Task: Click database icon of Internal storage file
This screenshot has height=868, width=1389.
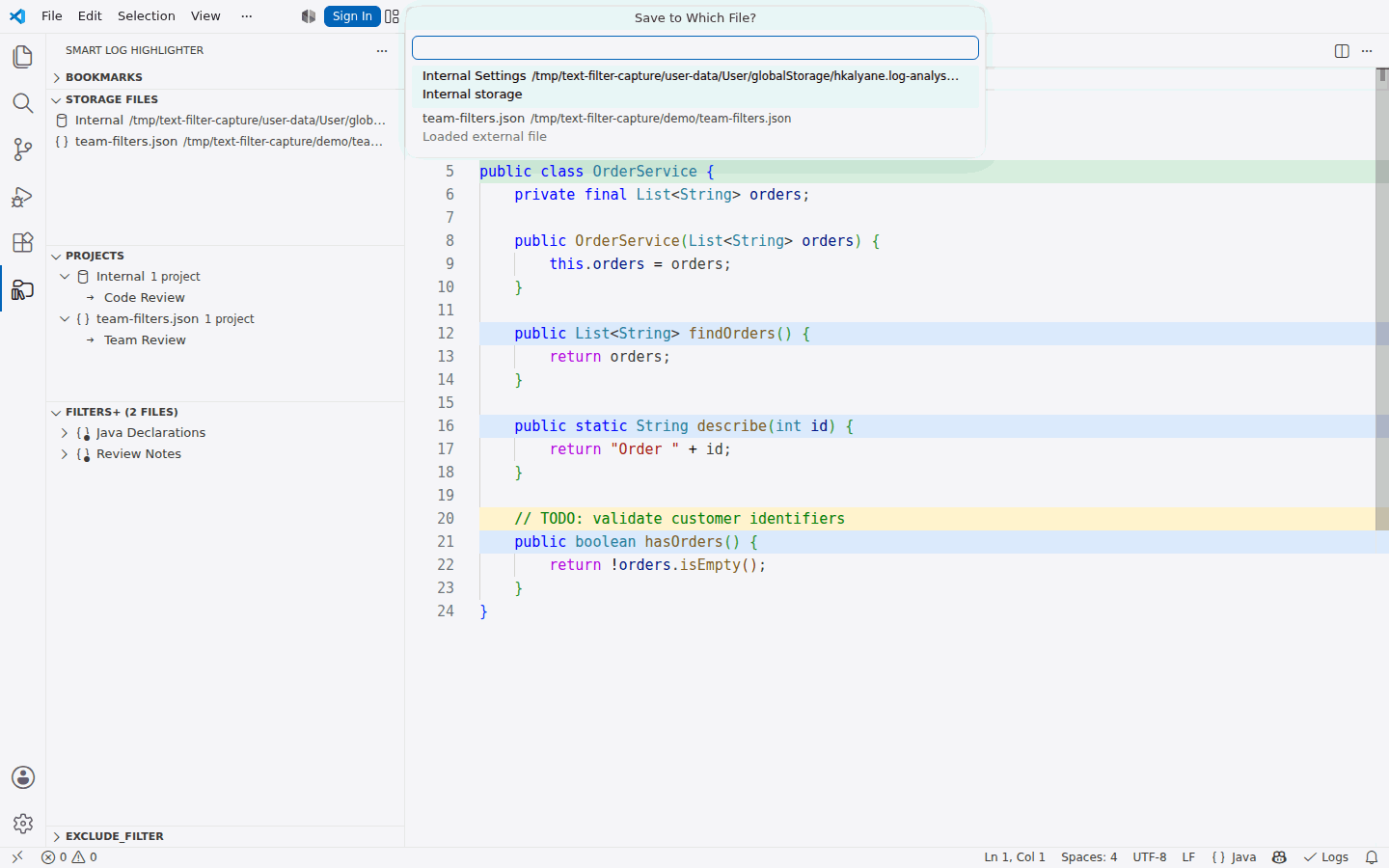Action: tap(62, 121)
